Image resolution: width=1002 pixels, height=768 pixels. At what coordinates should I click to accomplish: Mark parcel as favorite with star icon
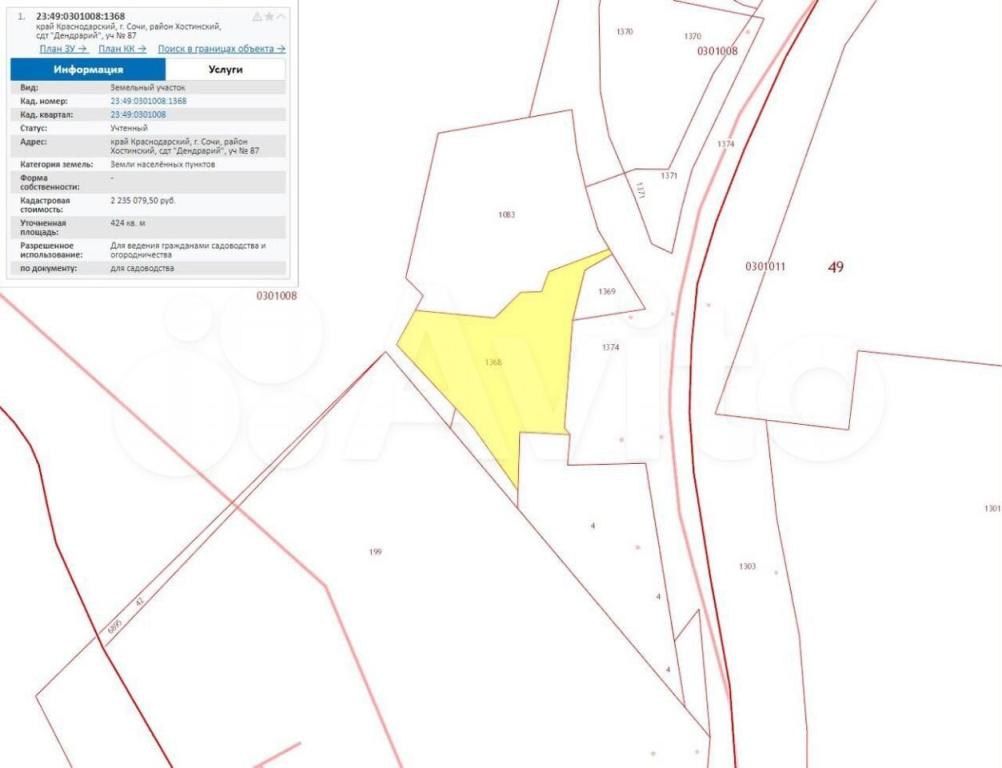point(269,17)
